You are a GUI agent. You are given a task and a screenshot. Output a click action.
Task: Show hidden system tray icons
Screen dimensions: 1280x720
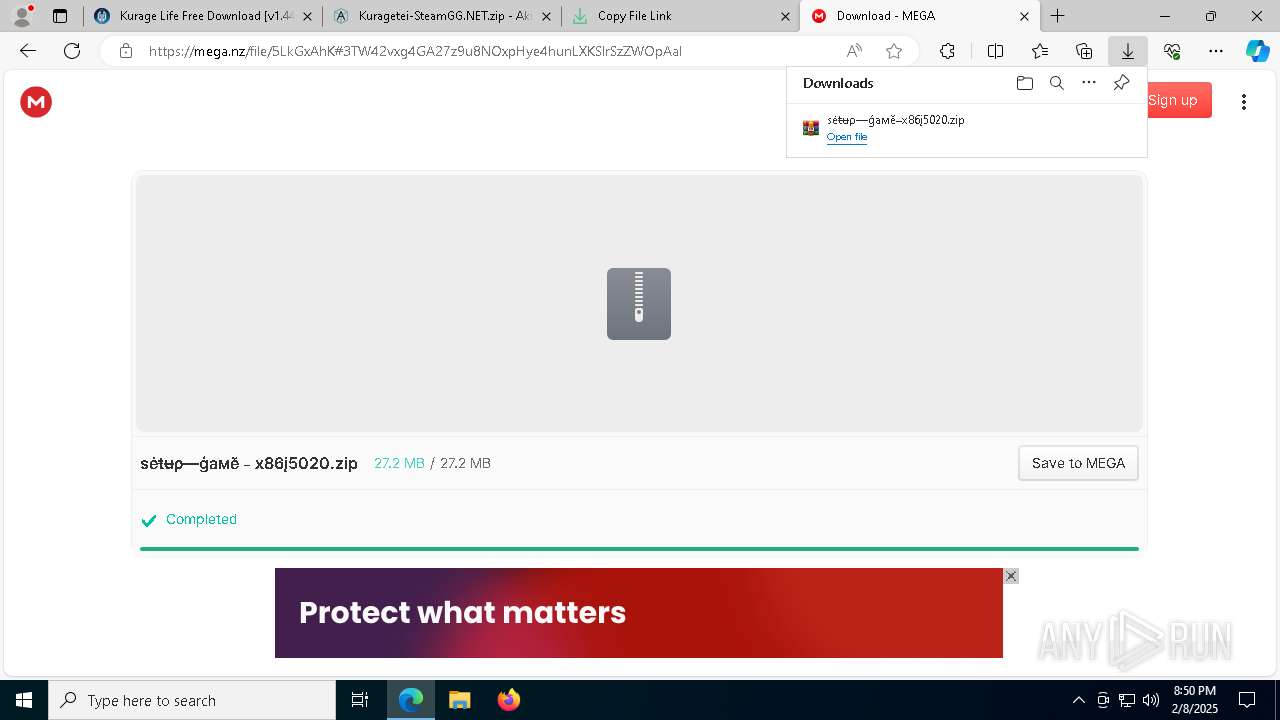[x=1078, y=700]
